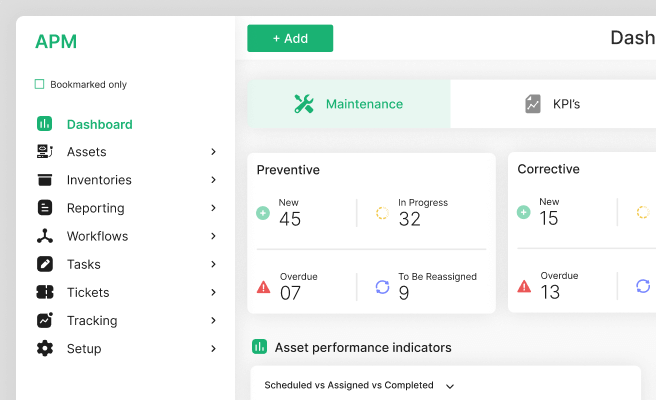
Task: Open the Workflows menu item
Action: click(x=97, y=236)
